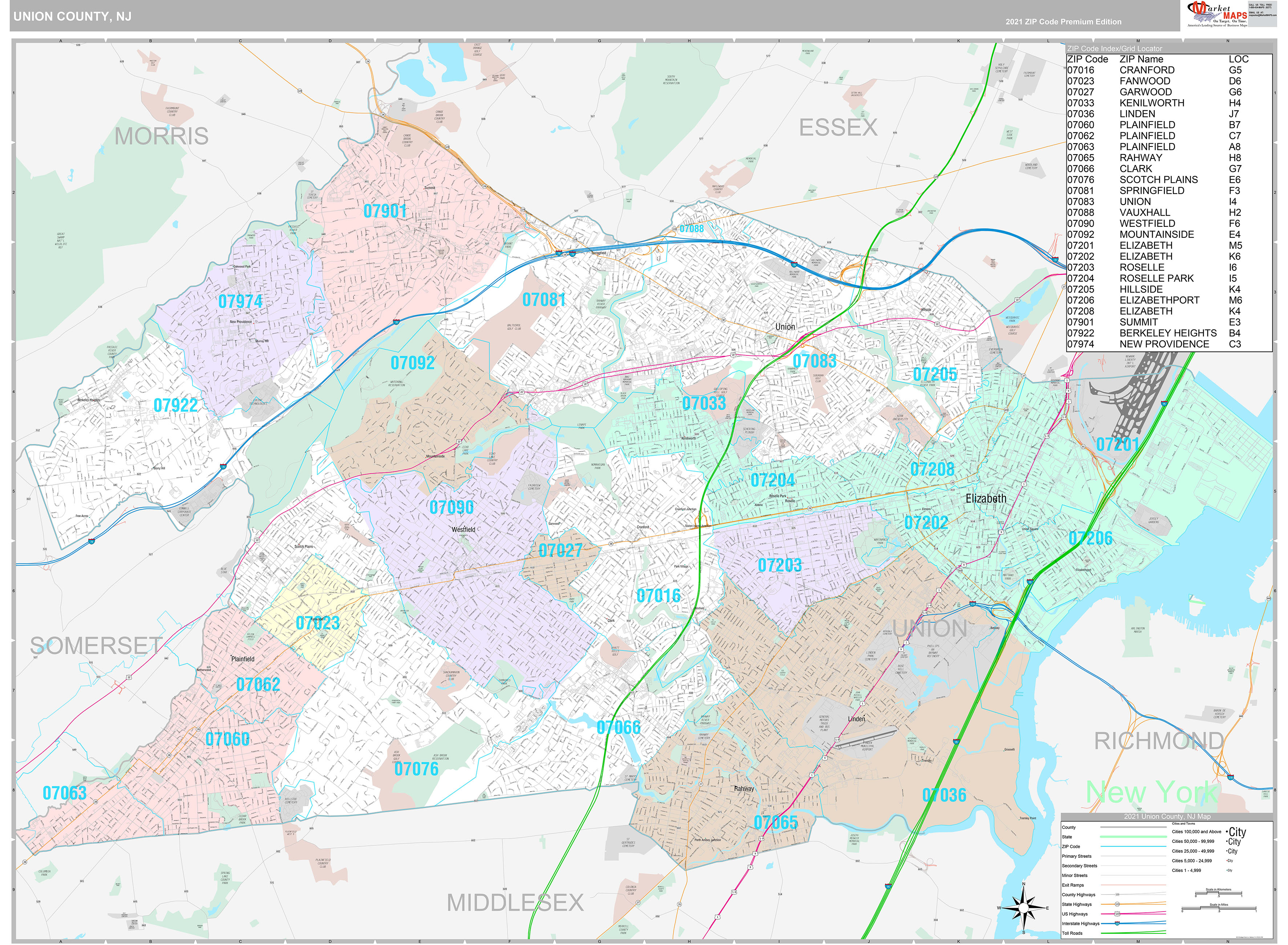Viewport: 1288px width, 945px height.
Task: Click the 07076 ZIP label on the map
Action: point(416,769)
